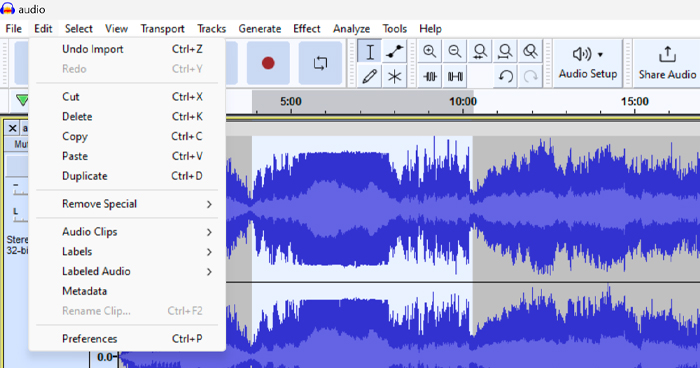Viewport: 700px width, 368px height.
Task: Click the 10:00 mark on the timeline ruler
Action: [x=462, y=102]
